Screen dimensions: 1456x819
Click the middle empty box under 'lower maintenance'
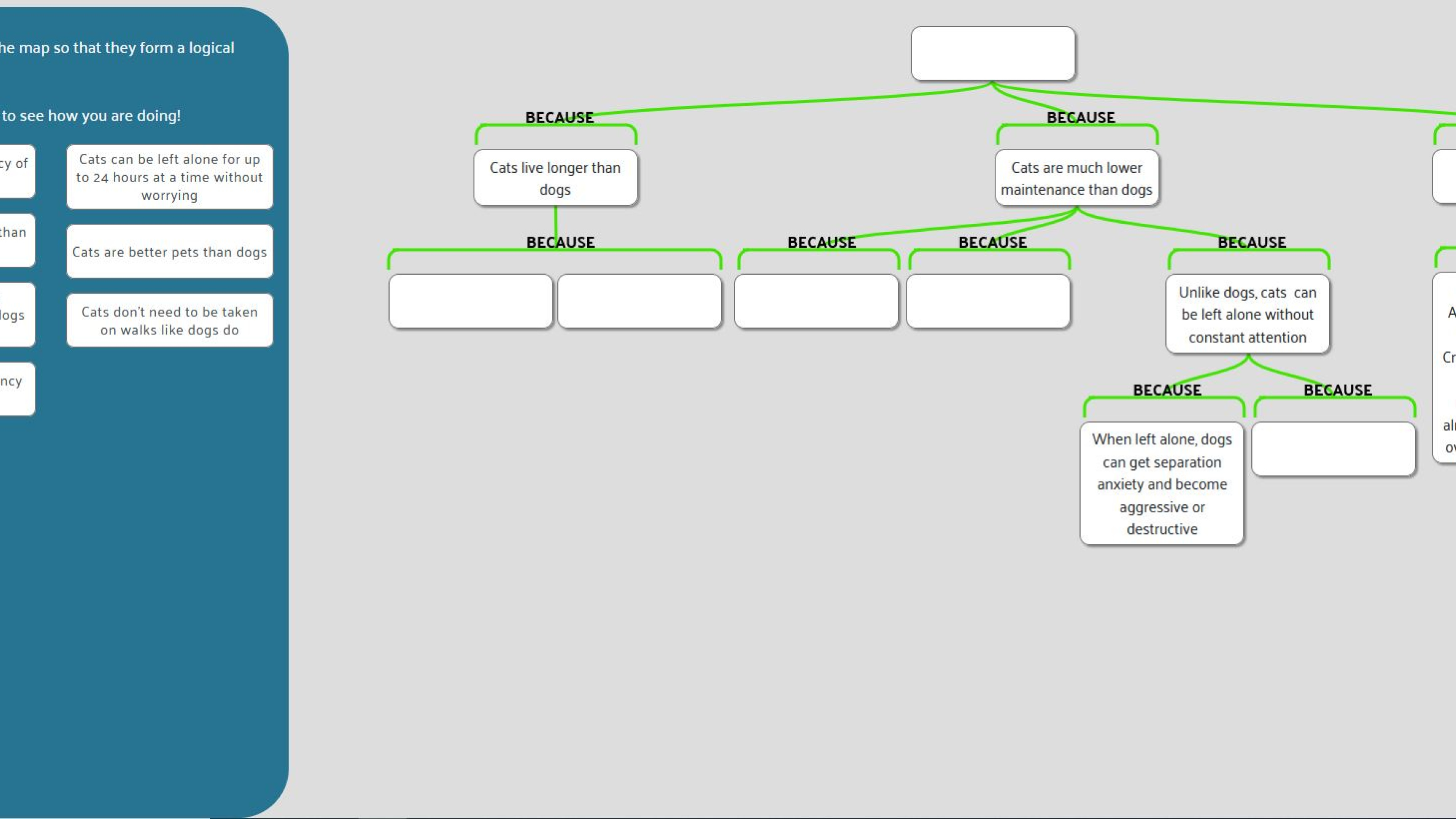pos(988,301)
